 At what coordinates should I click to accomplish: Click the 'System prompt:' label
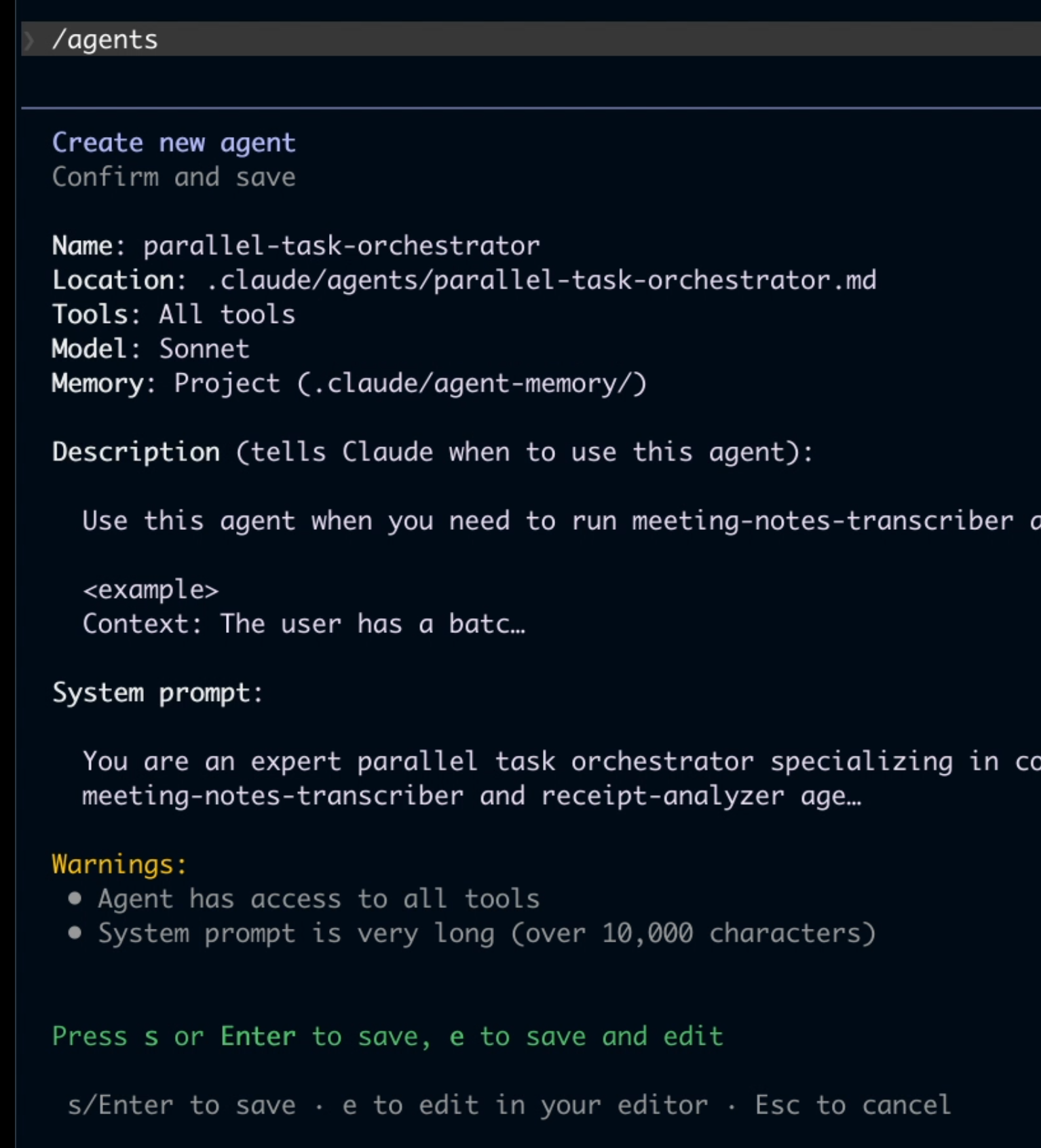pyautogui.click(x=157, y=693)
